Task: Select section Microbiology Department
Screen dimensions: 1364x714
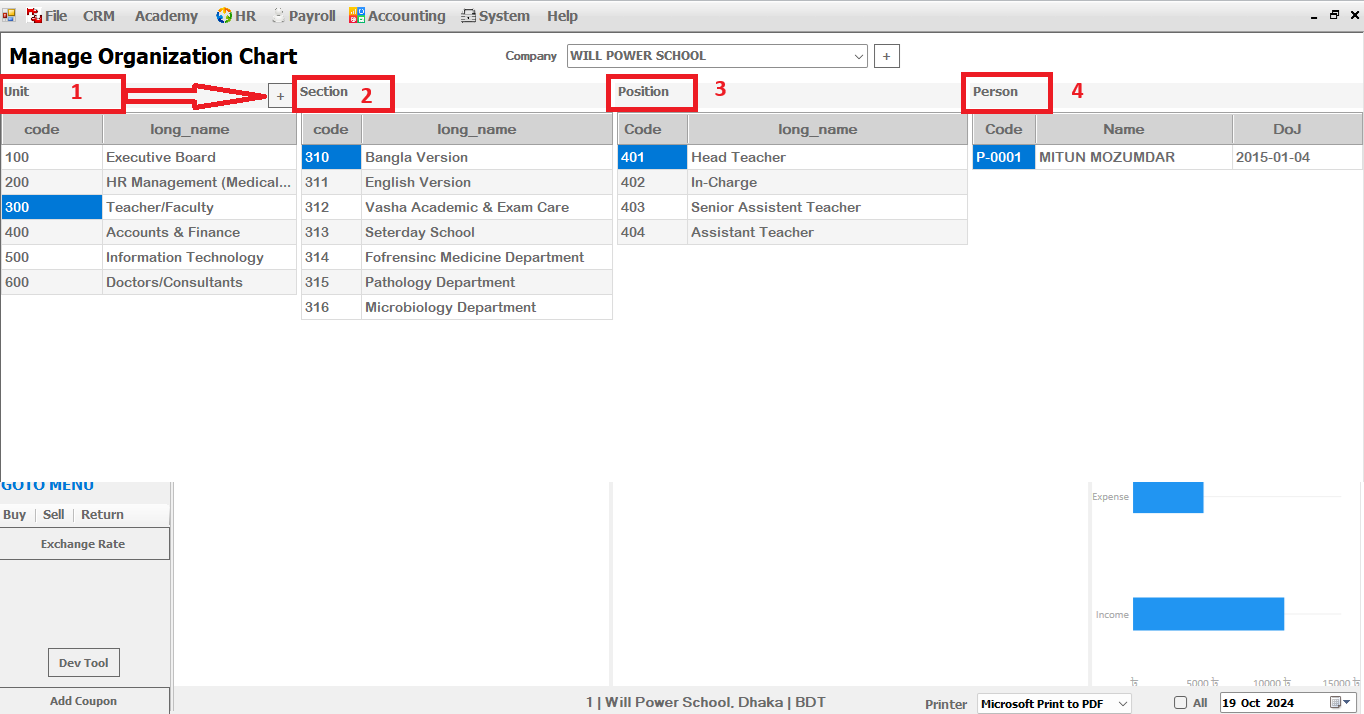Action: 457,307
